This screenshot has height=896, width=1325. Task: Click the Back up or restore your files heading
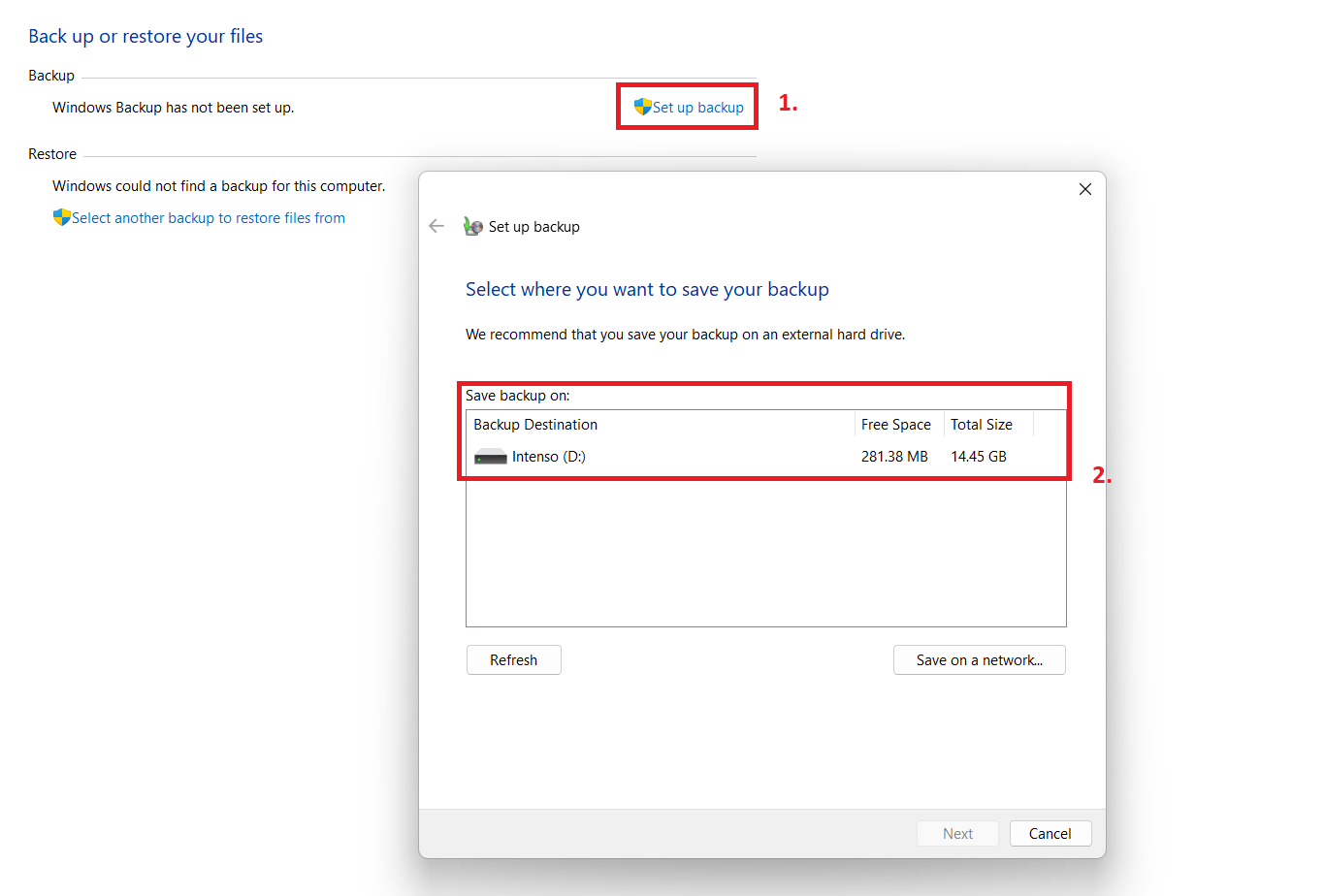coord(145,37)
